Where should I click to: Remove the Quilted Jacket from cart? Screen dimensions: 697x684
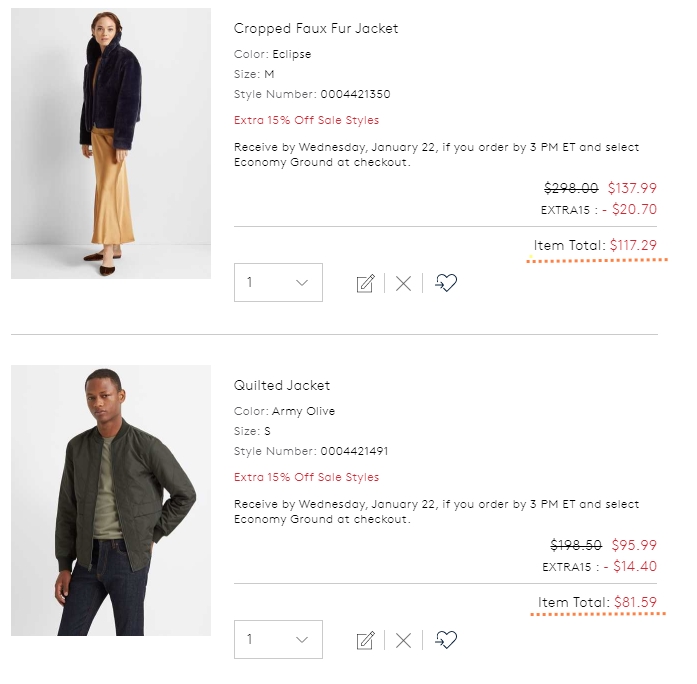point(403,641)
